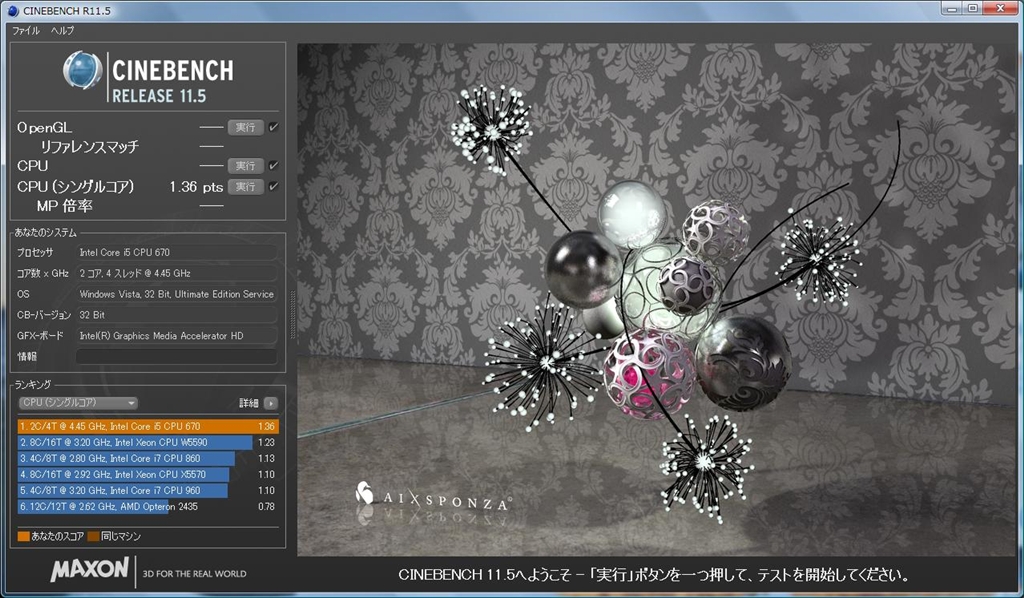Select ranking row Intel Core i5 CPU 670

click(x=148, y=426)
